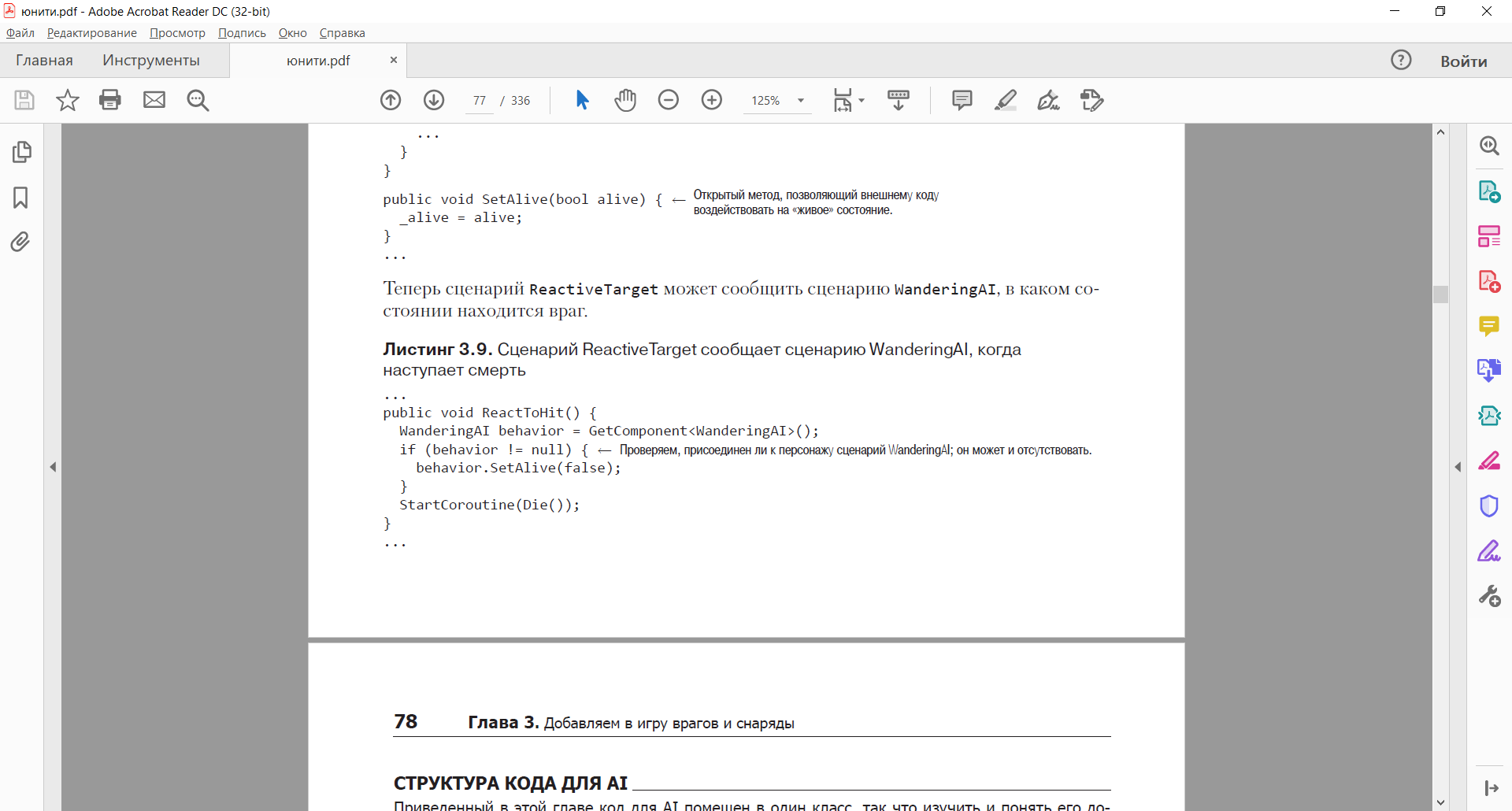Zoom out with the minus circle
The width and height of the screenshot is (1512, 811).
coord(669,100)
